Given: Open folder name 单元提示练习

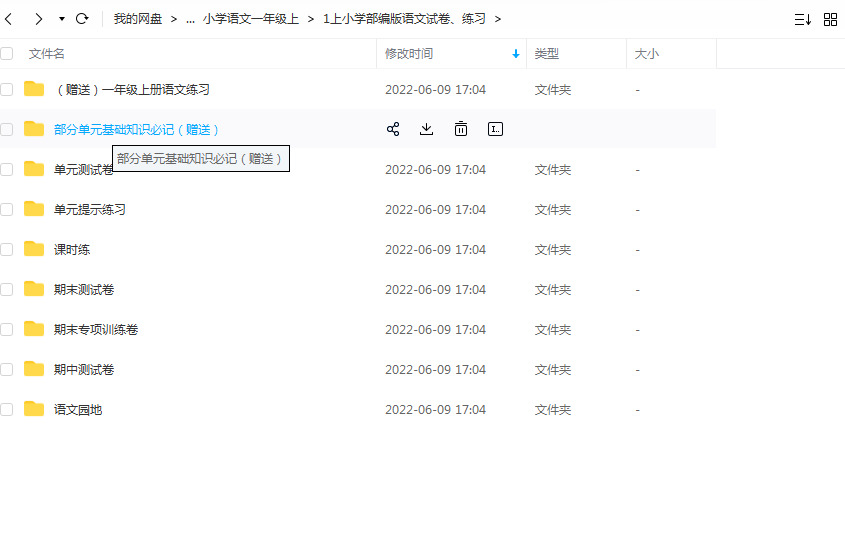Looking at the screenshot, I should point(89,209).
